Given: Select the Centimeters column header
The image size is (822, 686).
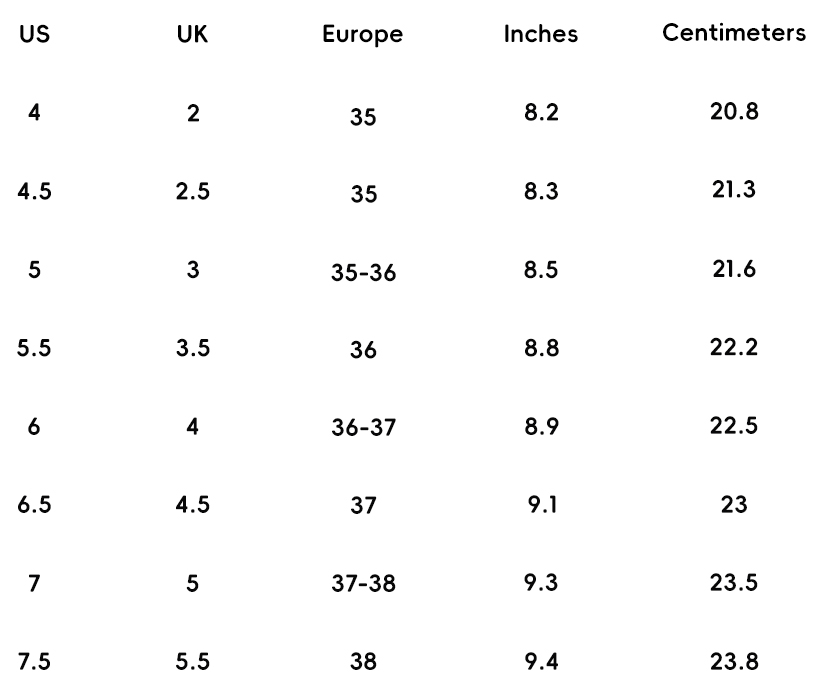Looking at the screenshot, I should point(734,33).
